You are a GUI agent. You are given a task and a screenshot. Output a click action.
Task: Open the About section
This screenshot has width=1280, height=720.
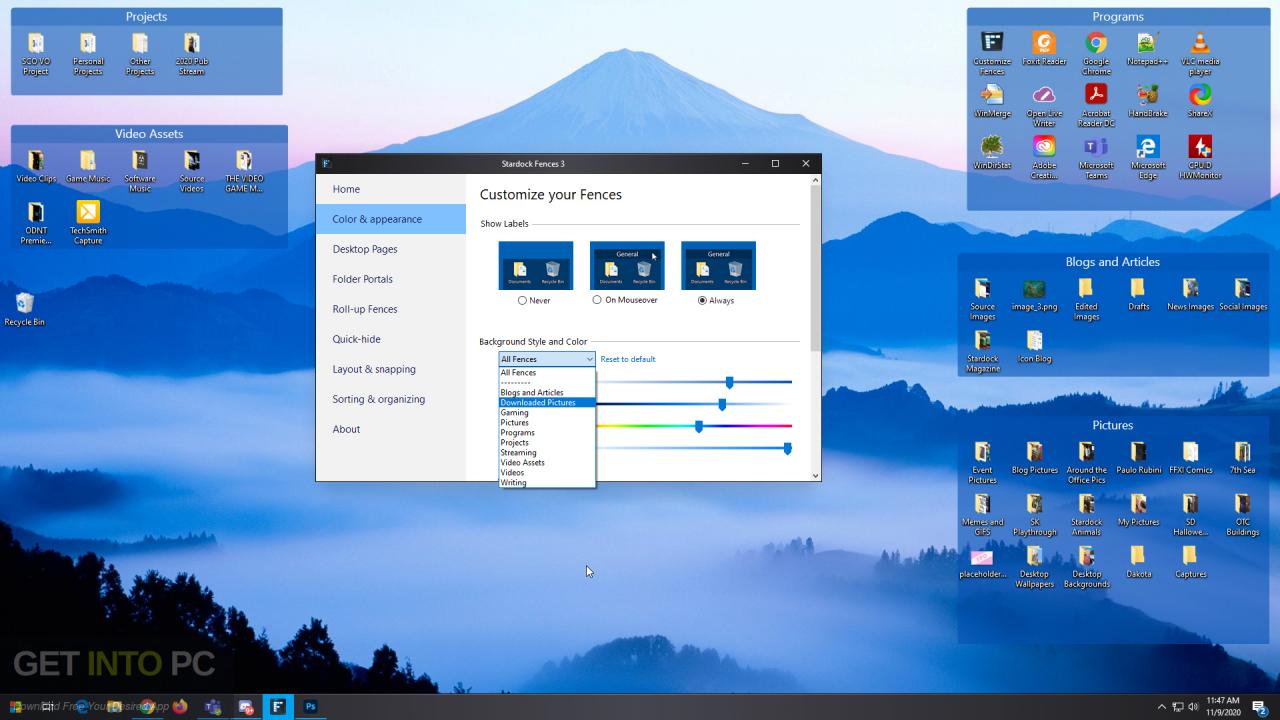point(391,429)
